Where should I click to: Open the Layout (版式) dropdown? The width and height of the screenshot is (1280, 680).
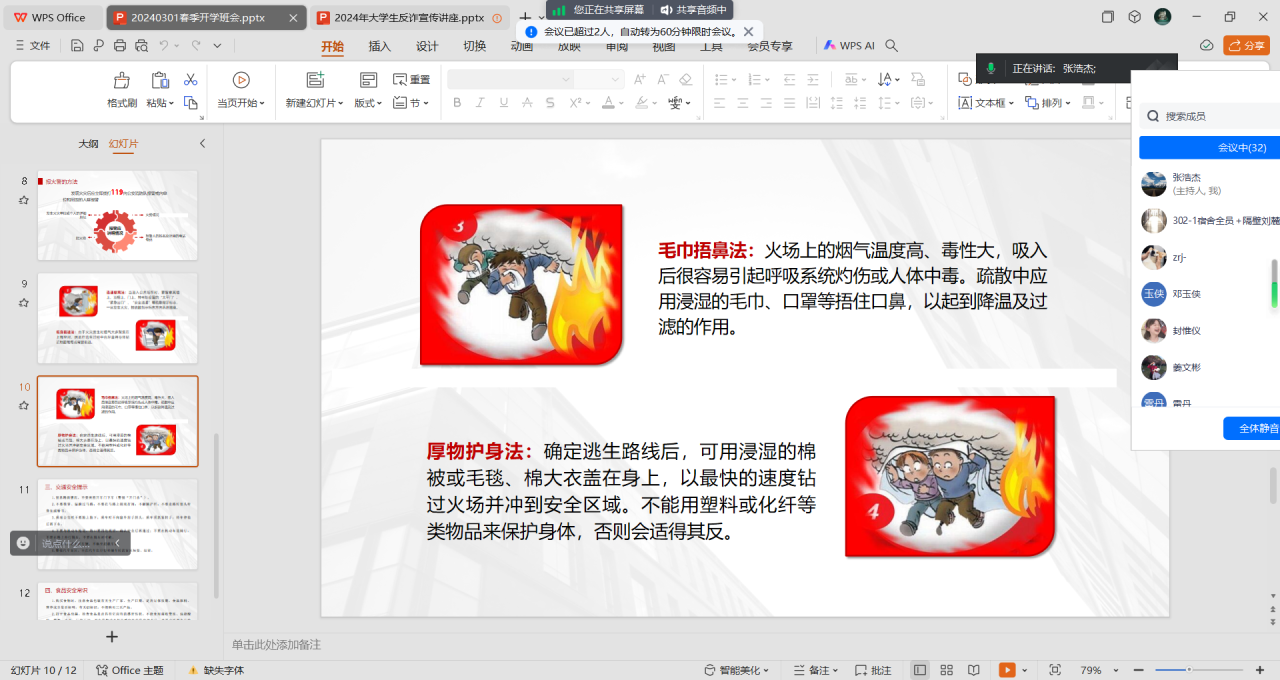367,103
